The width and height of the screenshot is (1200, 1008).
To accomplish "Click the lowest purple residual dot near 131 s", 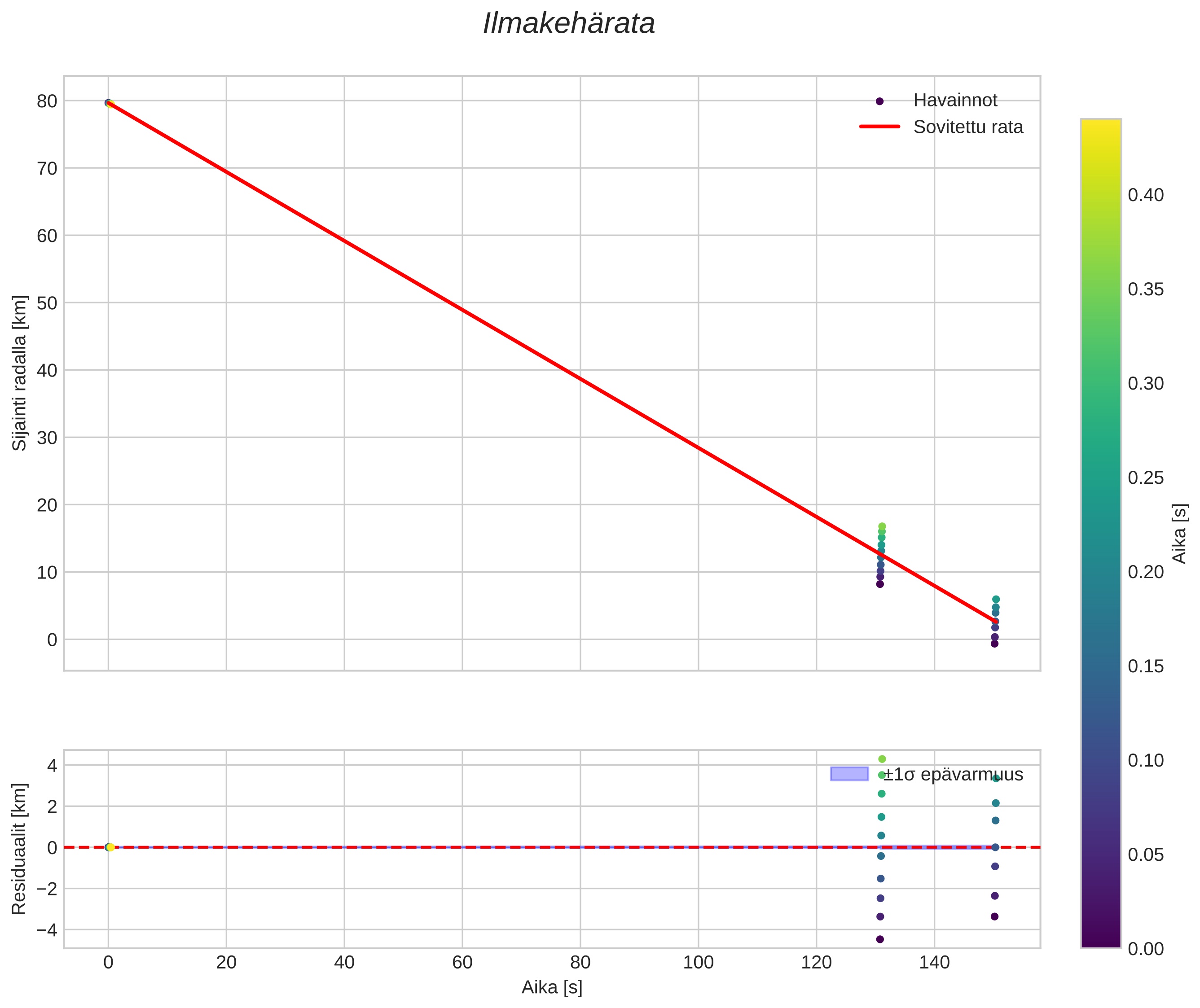I will (x=880, y=939).
